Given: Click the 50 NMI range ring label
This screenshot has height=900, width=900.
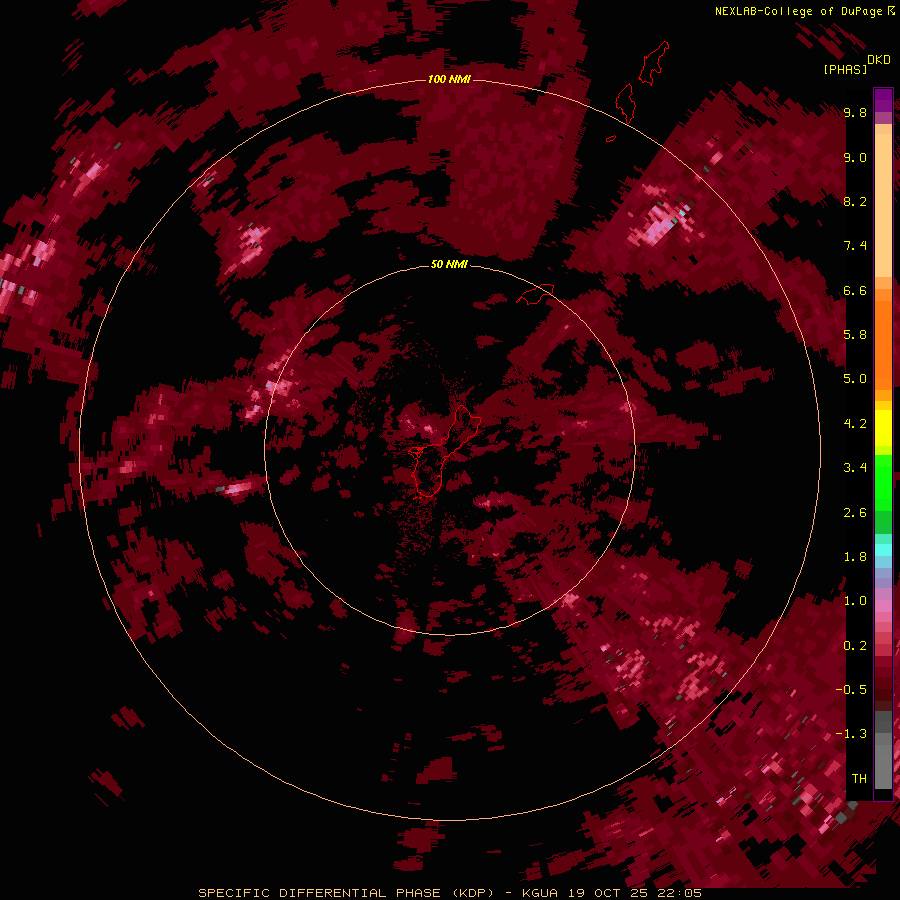Looking at the screenshot, I should coord(449,264).
